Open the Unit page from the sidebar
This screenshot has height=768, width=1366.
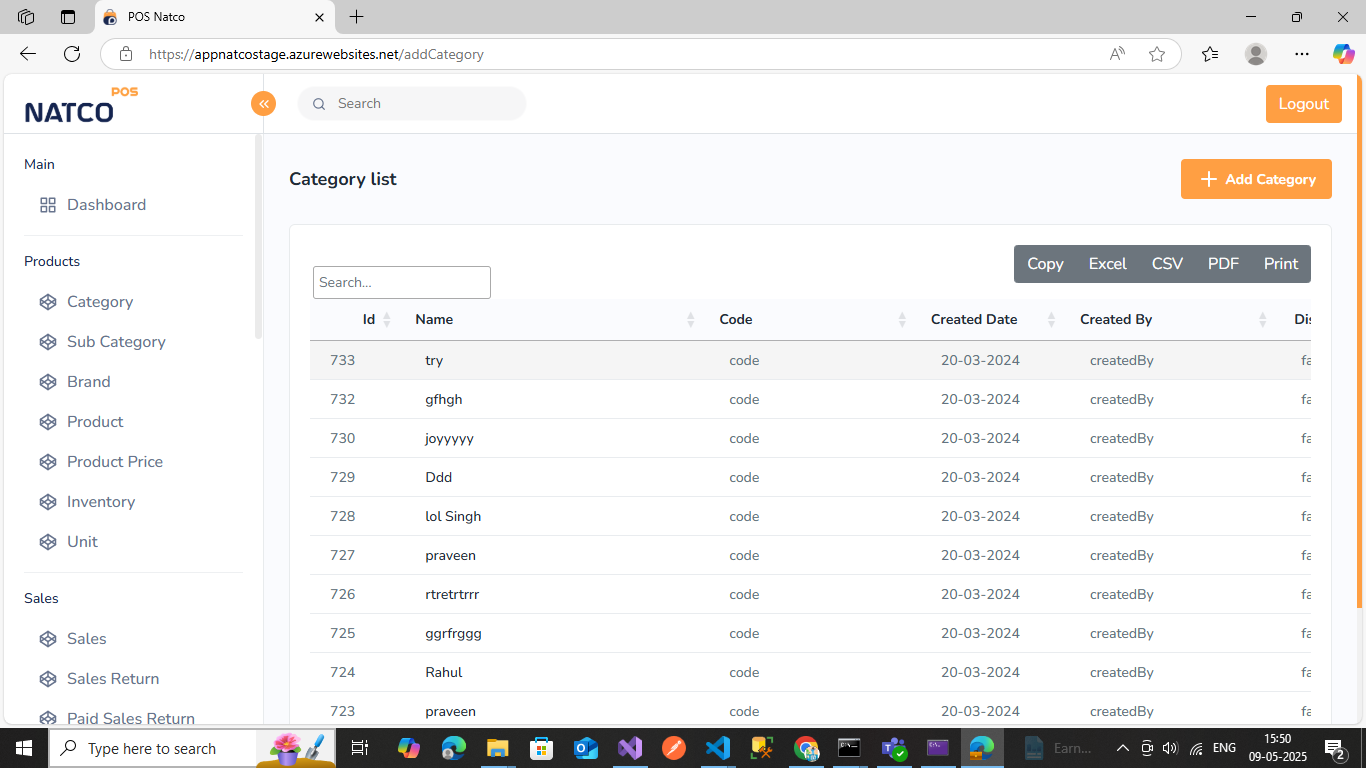click(x=82, y=542)
